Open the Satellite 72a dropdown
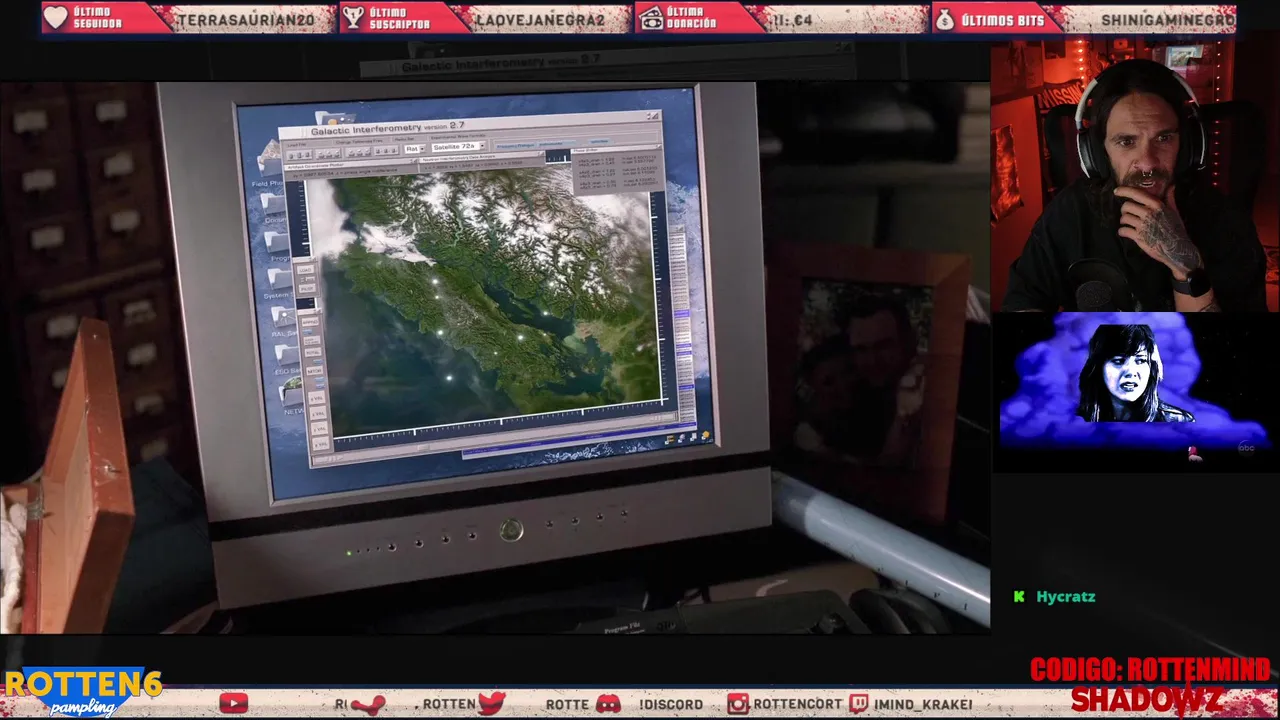 [x=458, y=147]
